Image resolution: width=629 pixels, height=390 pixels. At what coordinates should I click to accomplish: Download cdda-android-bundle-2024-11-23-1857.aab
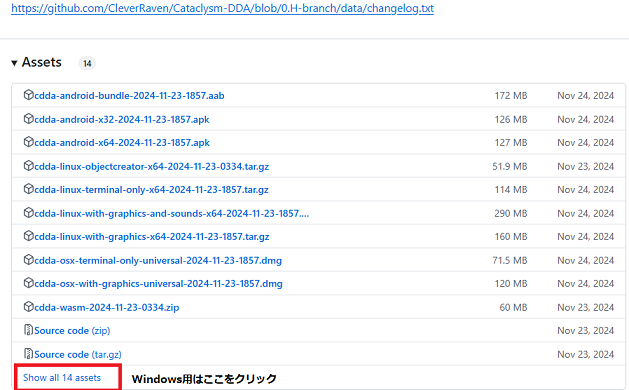[129, 96]
